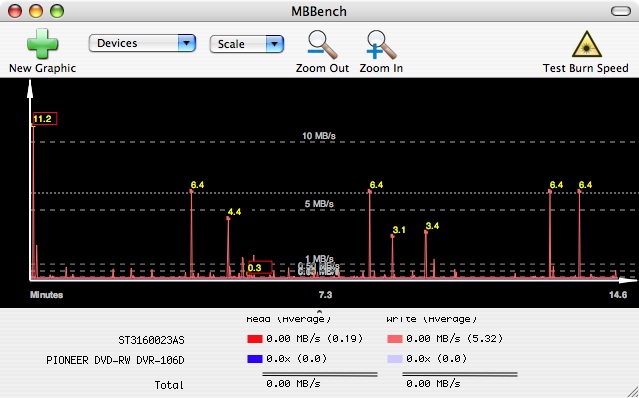The image size is (639, 398).
Task: Open the Scale dropdown
Action: [x=247, y=44]
